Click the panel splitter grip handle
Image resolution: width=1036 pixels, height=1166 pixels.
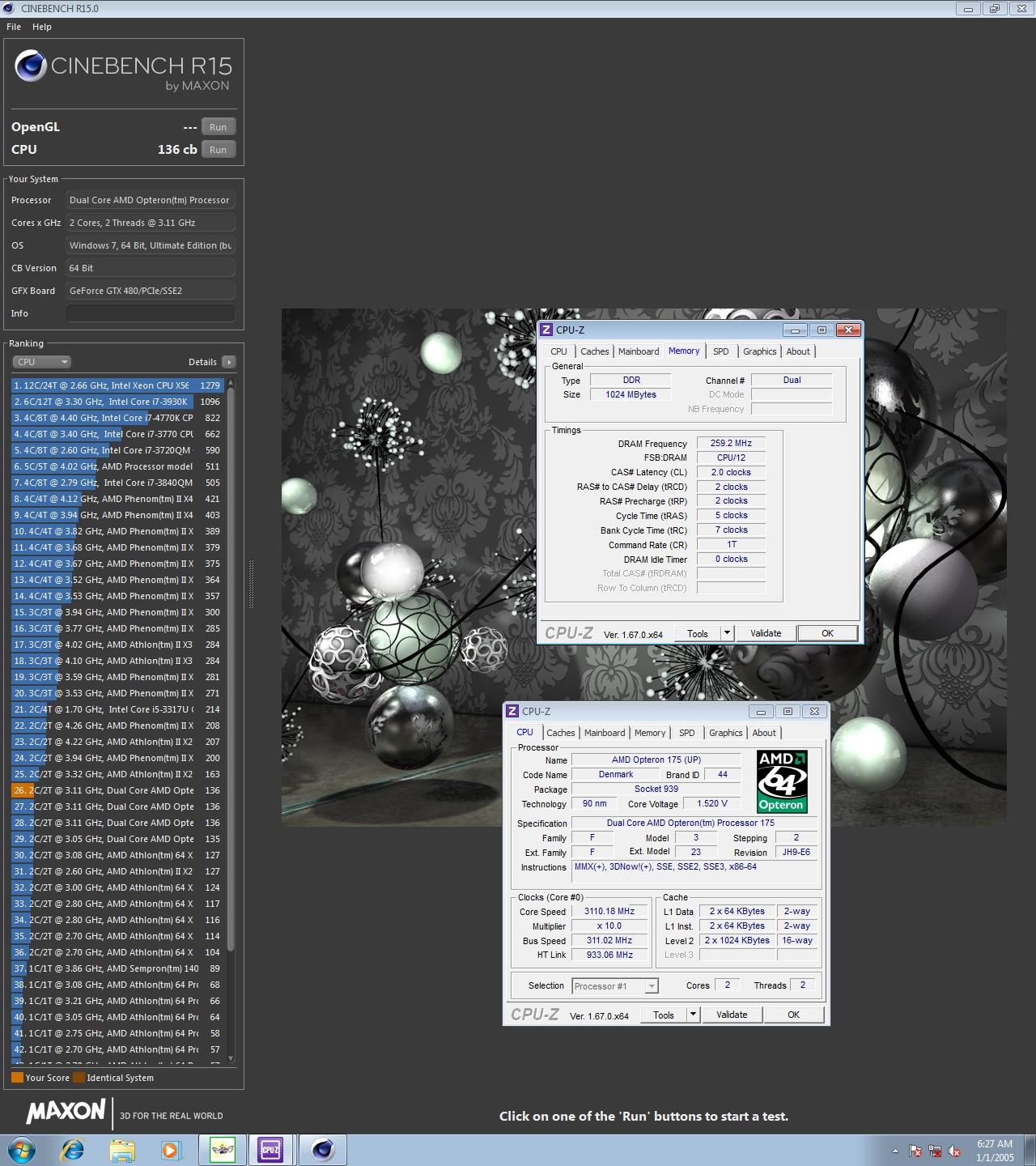(x=251, y=584)
